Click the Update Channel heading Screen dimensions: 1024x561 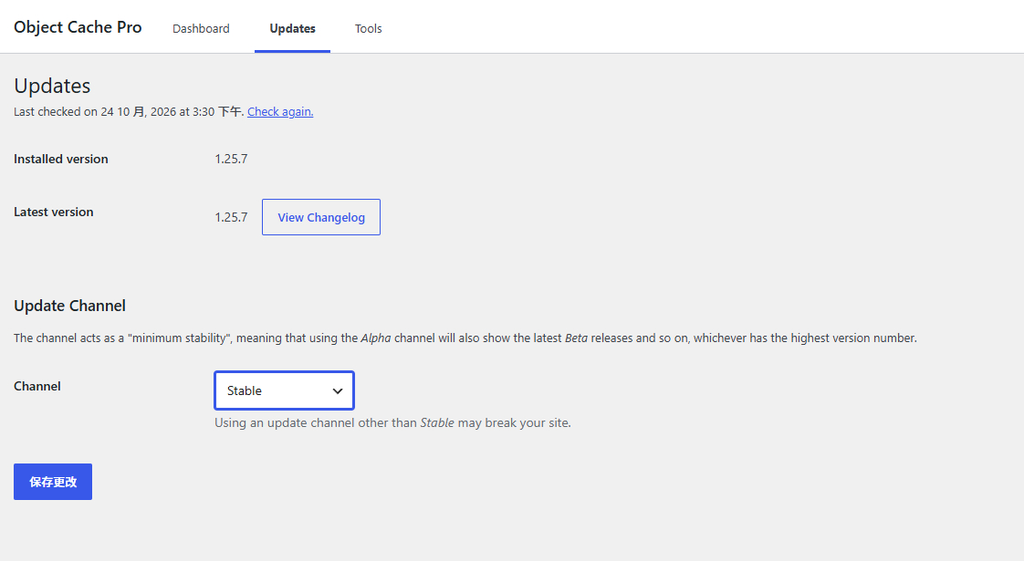70,306
